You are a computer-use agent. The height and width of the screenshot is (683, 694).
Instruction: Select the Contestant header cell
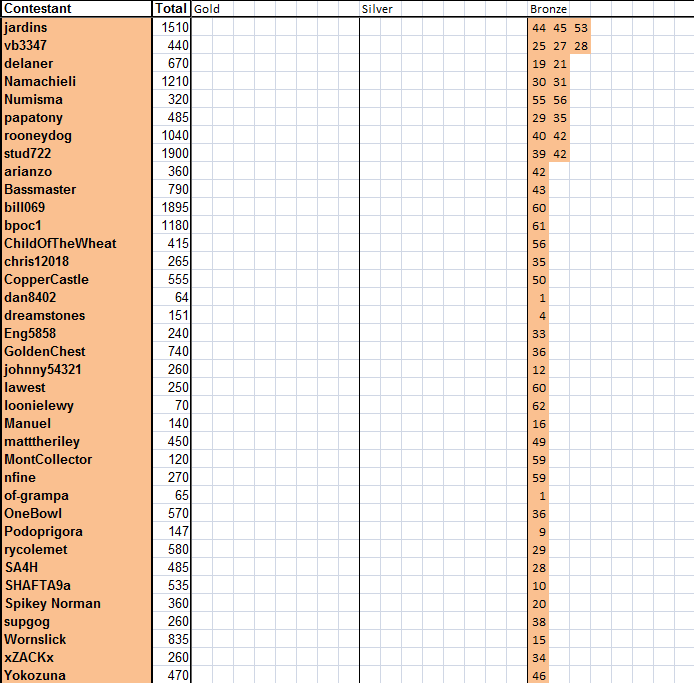pyautogui.click(x=77, y=9)
